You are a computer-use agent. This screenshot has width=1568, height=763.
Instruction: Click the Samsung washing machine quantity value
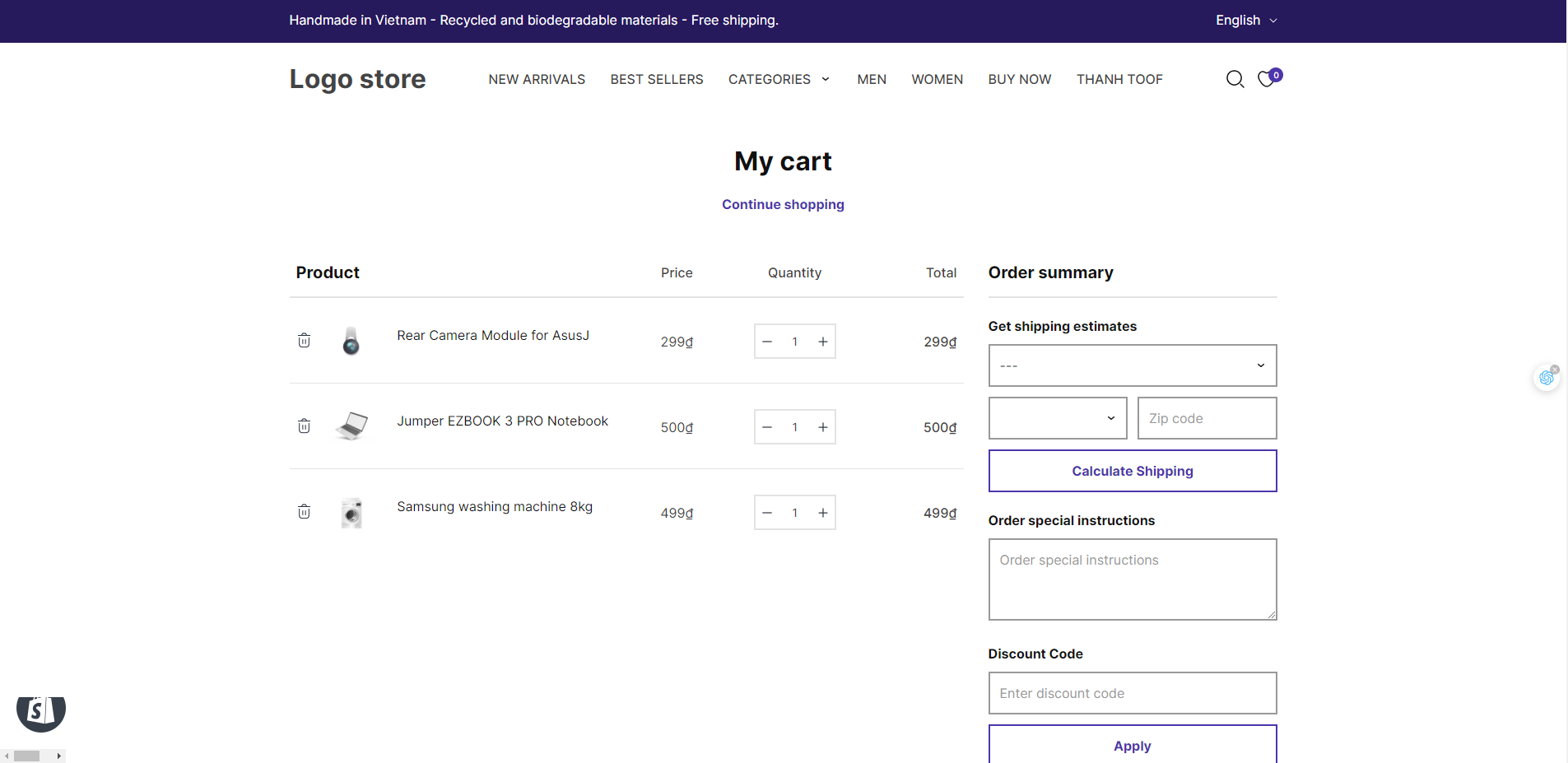point(795,513)
